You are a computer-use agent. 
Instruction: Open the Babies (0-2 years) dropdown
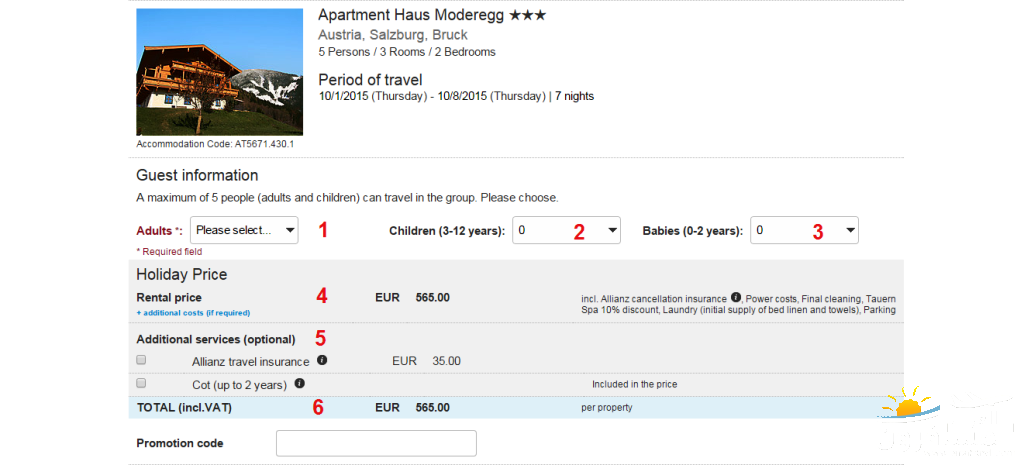tap(805, 230)
